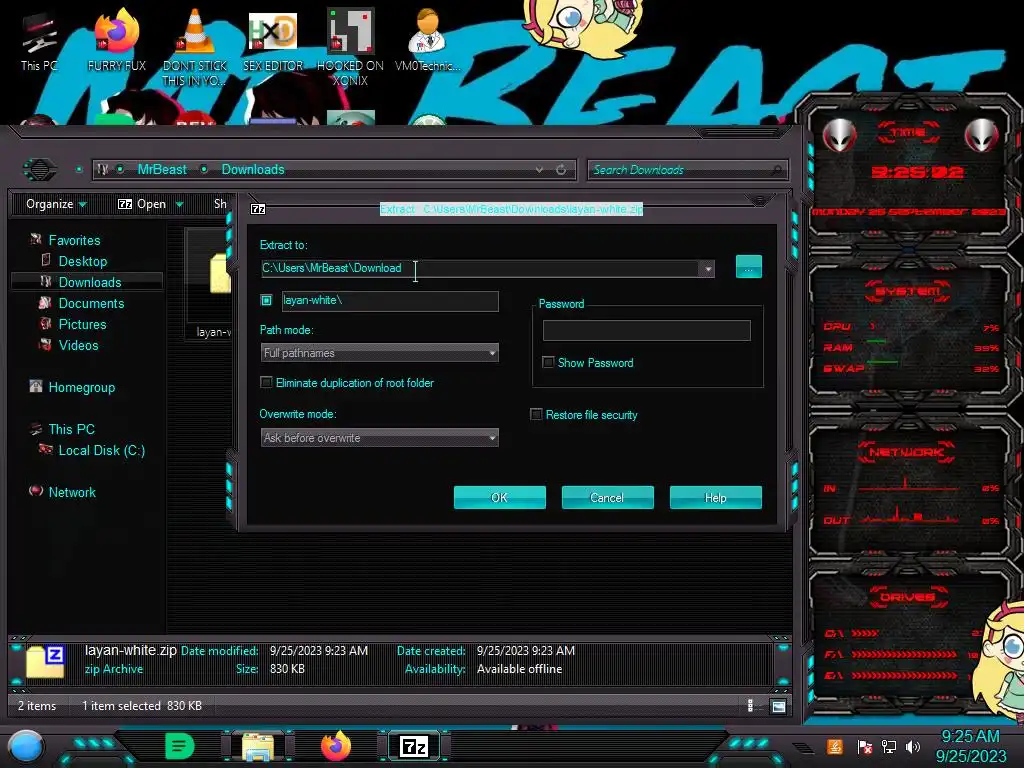Click MrBeast in the address breadcrumb

[162, 170]
